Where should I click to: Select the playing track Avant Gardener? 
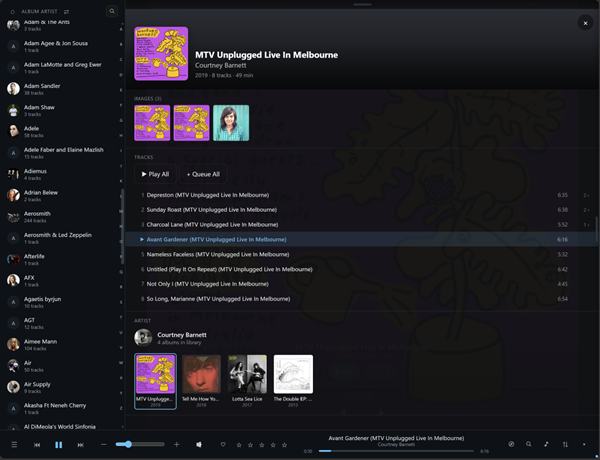[361, 239]
